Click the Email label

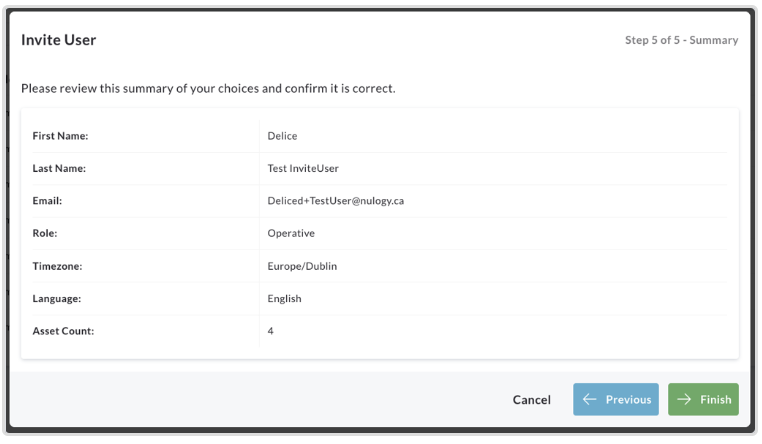[47, 201]
